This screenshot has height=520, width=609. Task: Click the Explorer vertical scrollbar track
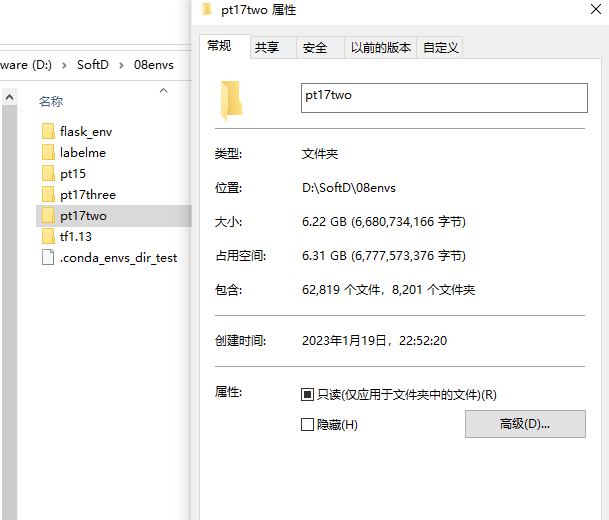point(10,313)
